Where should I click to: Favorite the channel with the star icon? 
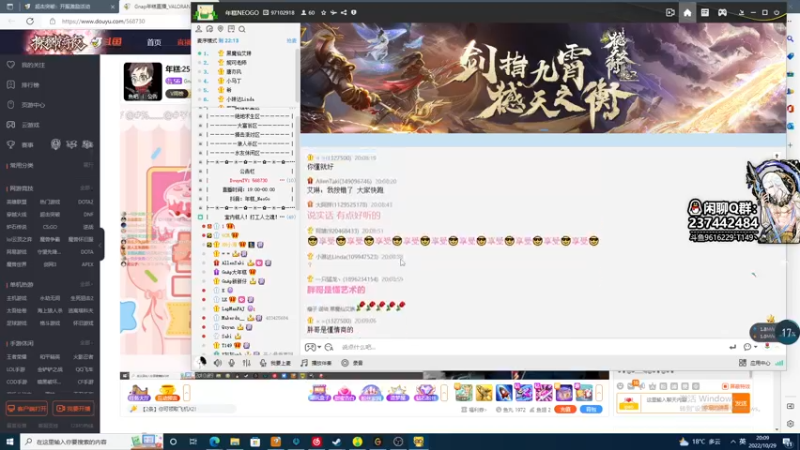click(x=323, y=13)
